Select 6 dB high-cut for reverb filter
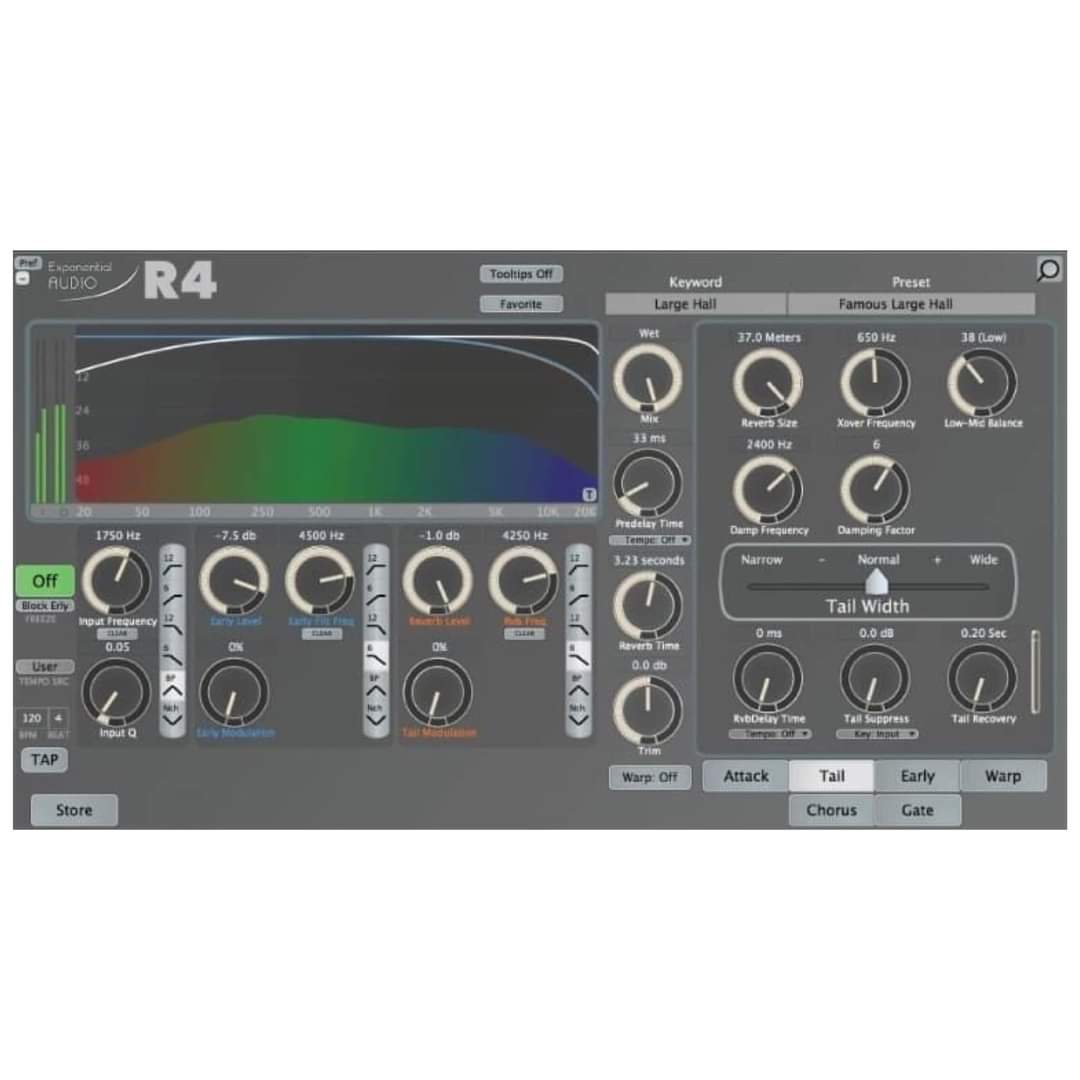 pos(578,655)
